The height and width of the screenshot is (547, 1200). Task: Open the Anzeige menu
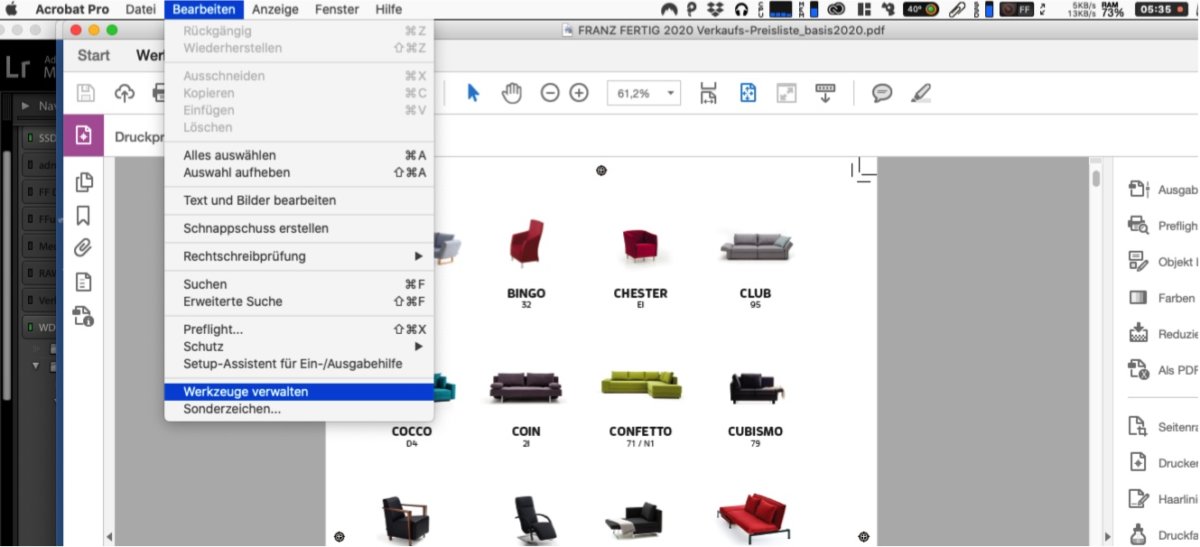(x=273, y=9)
